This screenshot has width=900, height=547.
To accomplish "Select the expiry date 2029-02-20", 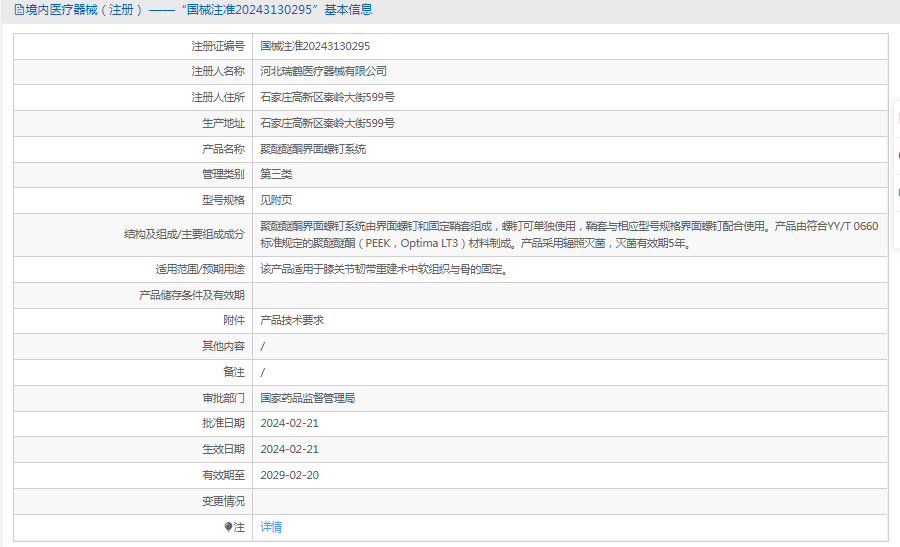I will pos(289,475).
